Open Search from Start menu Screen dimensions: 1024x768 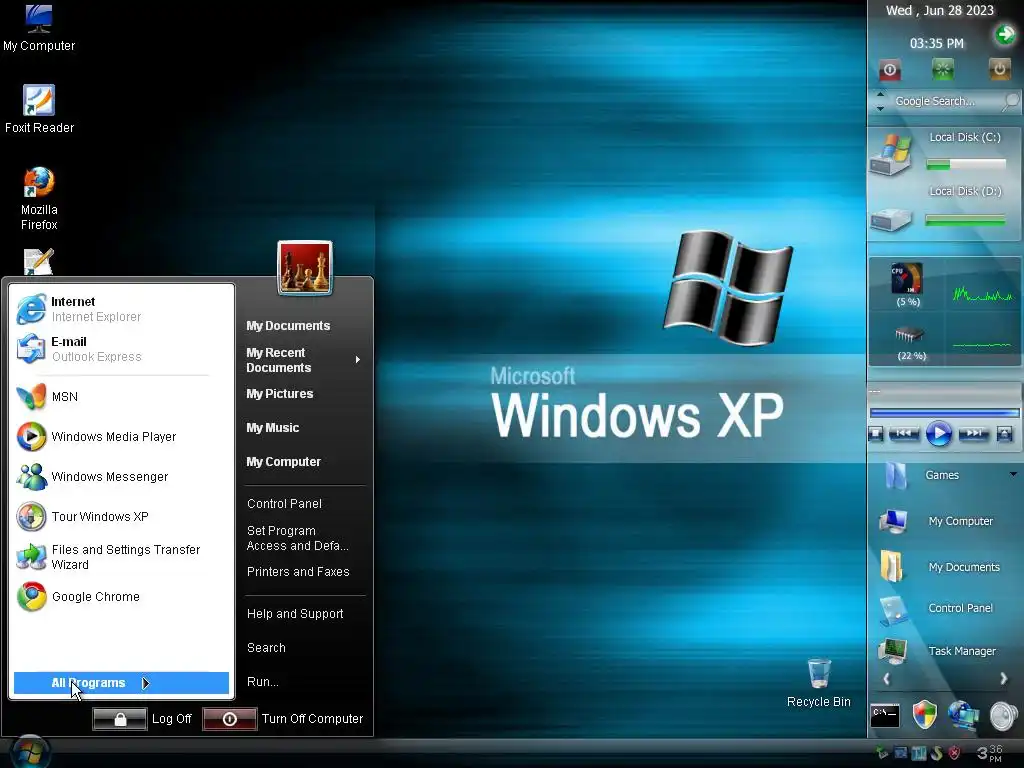point(266,648)
